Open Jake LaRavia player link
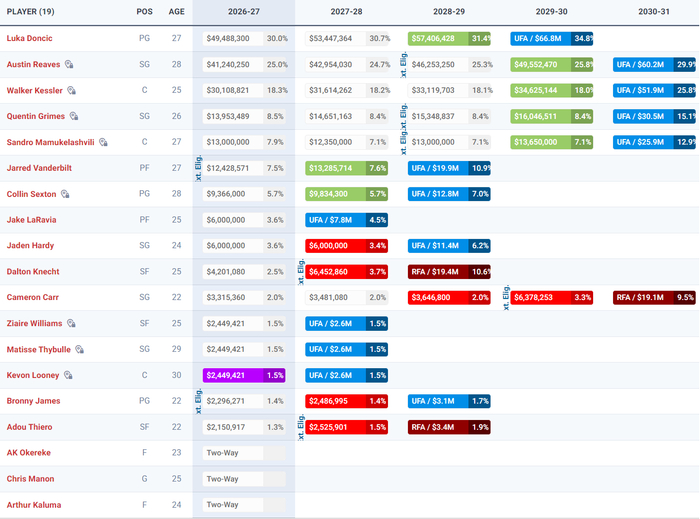The height and width of the screenshot is (519, 700). (31, 220)
